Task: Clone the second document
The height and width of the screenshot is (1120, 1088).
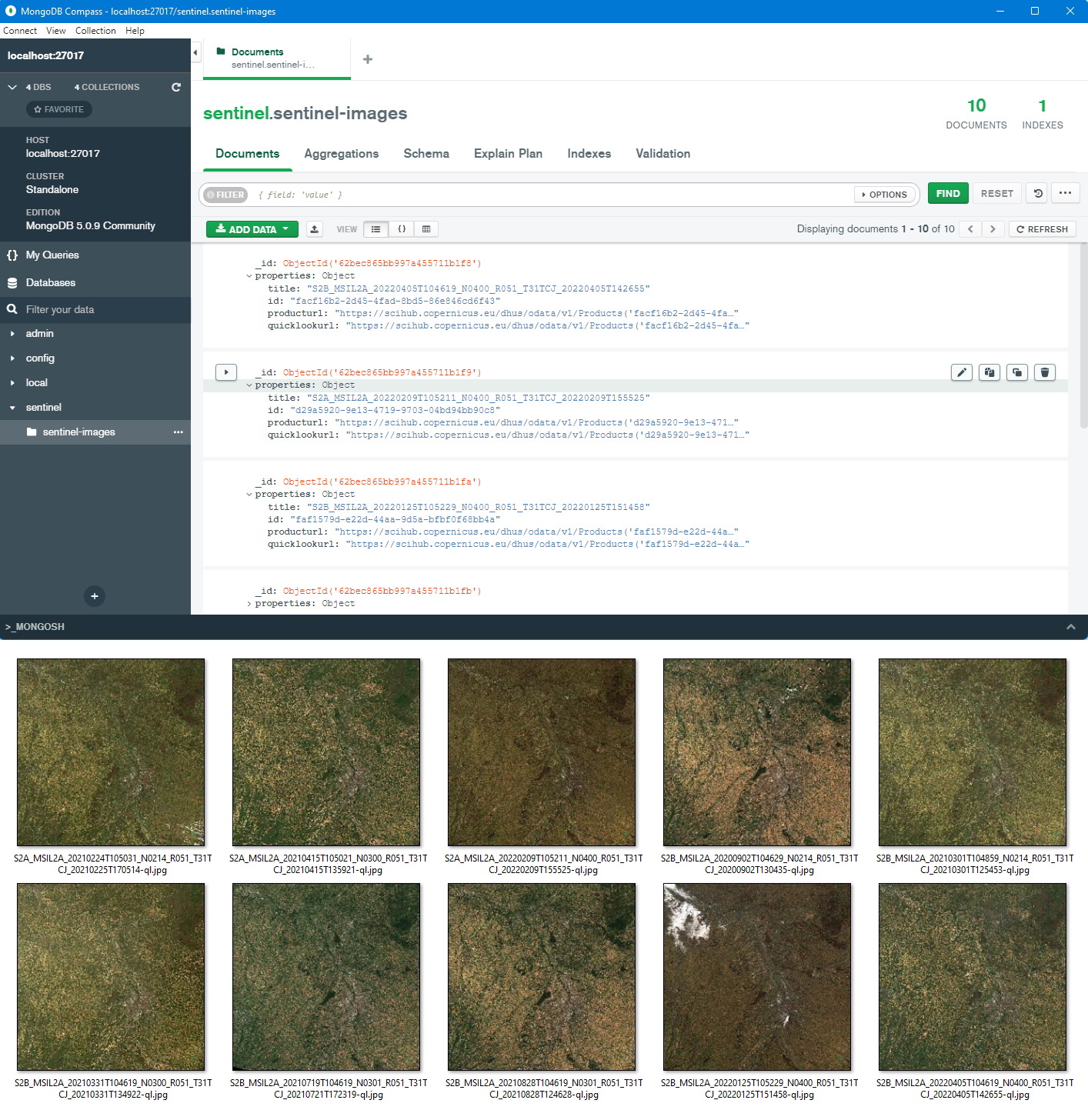Action: point(1017,372)
